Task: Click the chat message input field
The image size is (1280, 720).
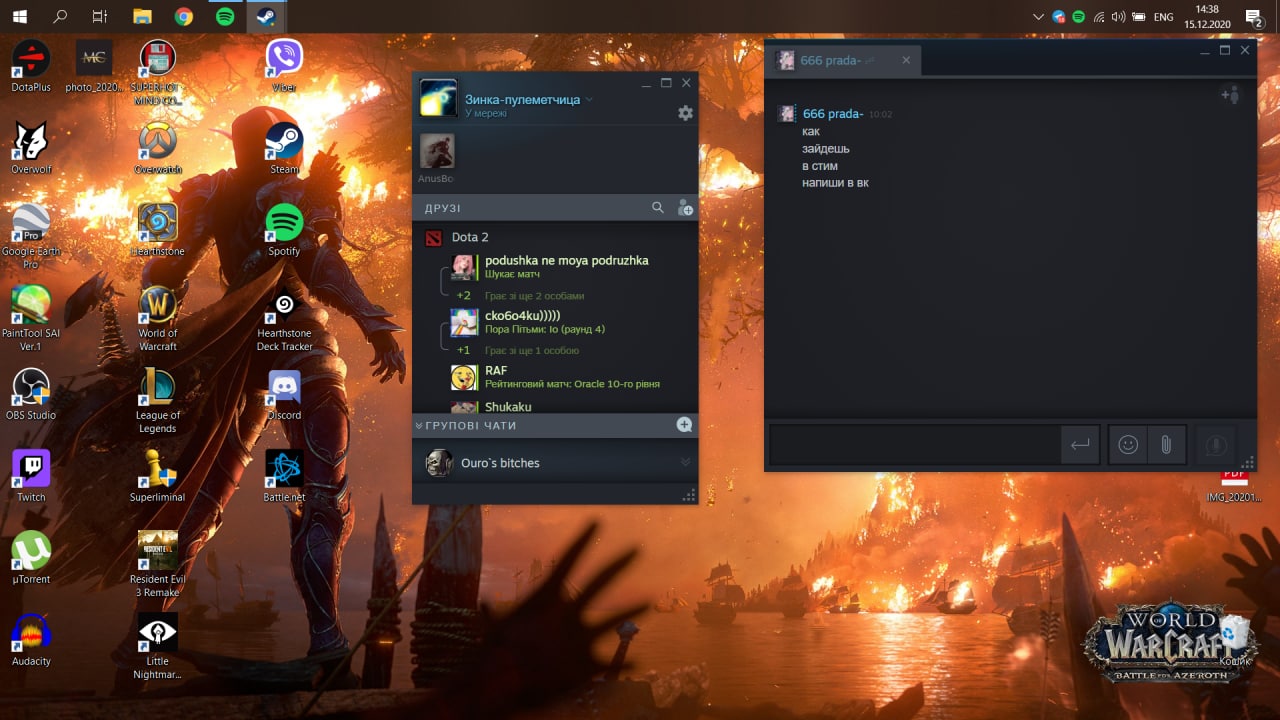Action: (914, 445)
